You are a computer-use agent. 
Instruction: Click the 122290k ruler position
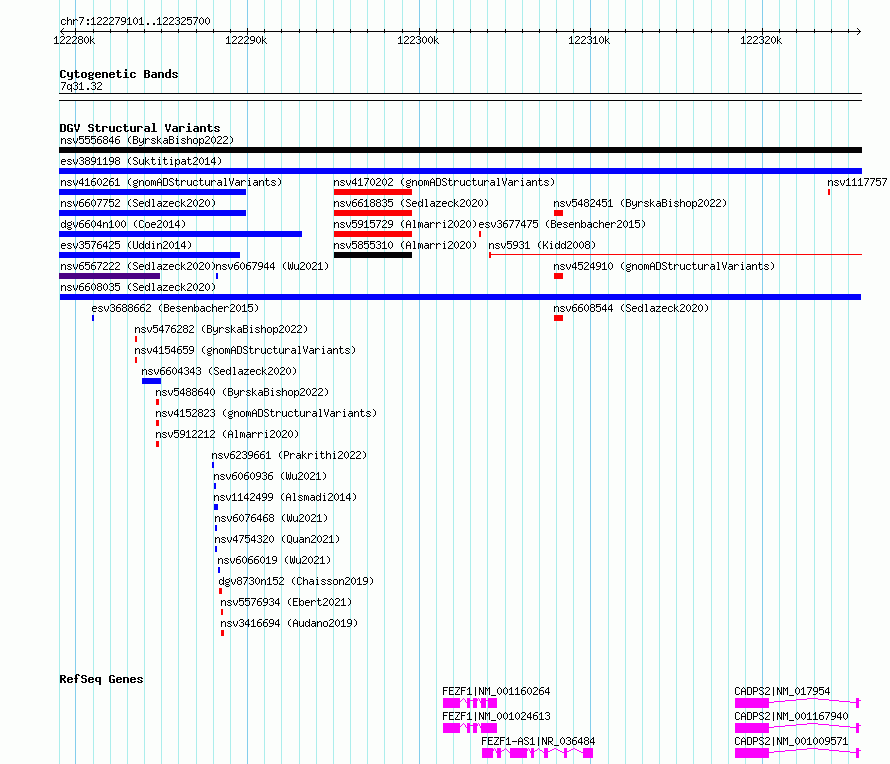click(x=246, y=40)
